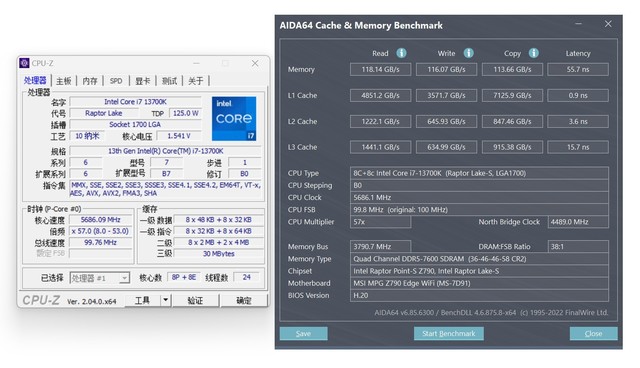640x368 pixels.
Task: Switch to the 内存 tab
Action: coord(90,81)
